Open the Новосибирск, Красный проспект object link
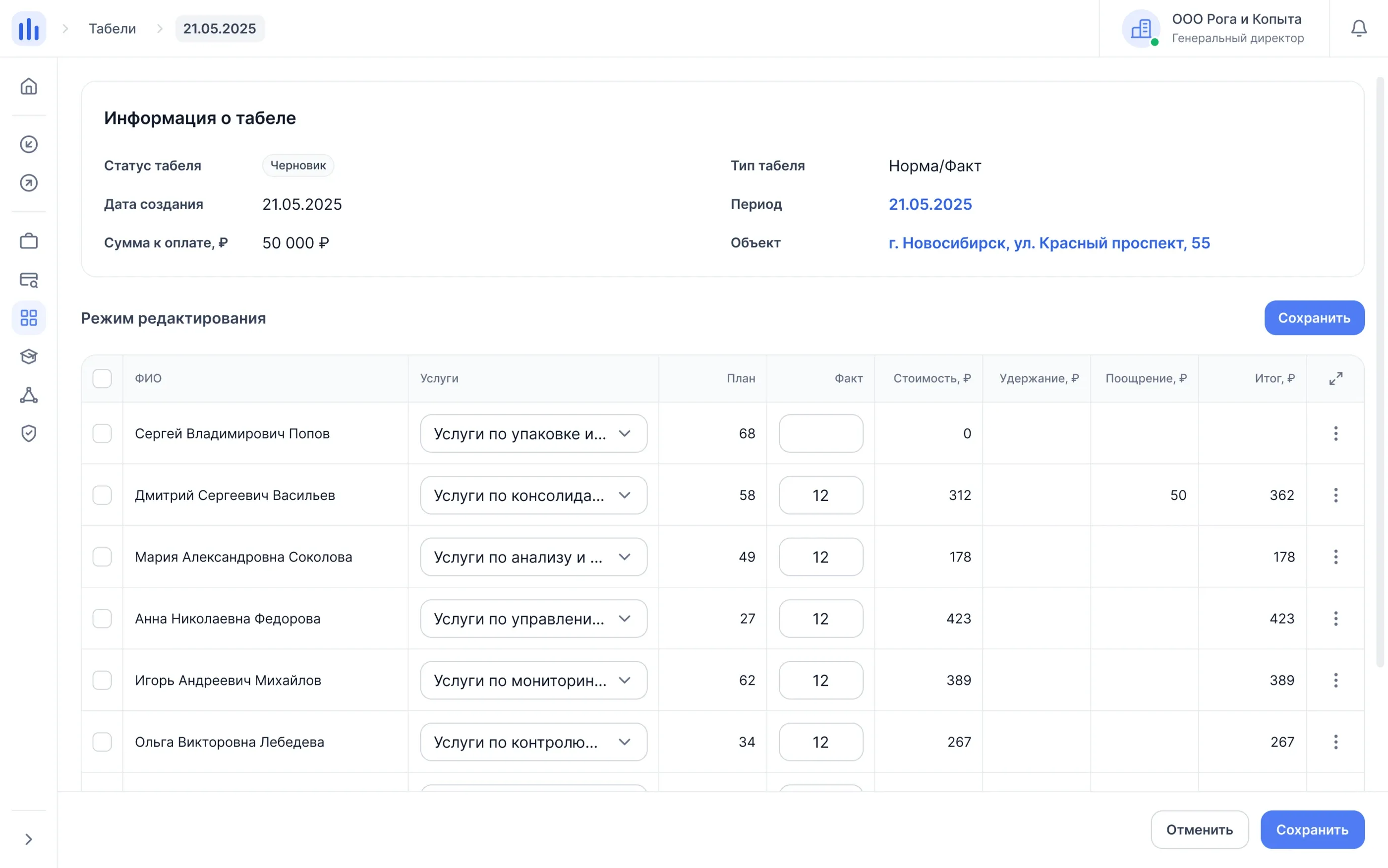1388x868 pixels. tap(1049, 243)
